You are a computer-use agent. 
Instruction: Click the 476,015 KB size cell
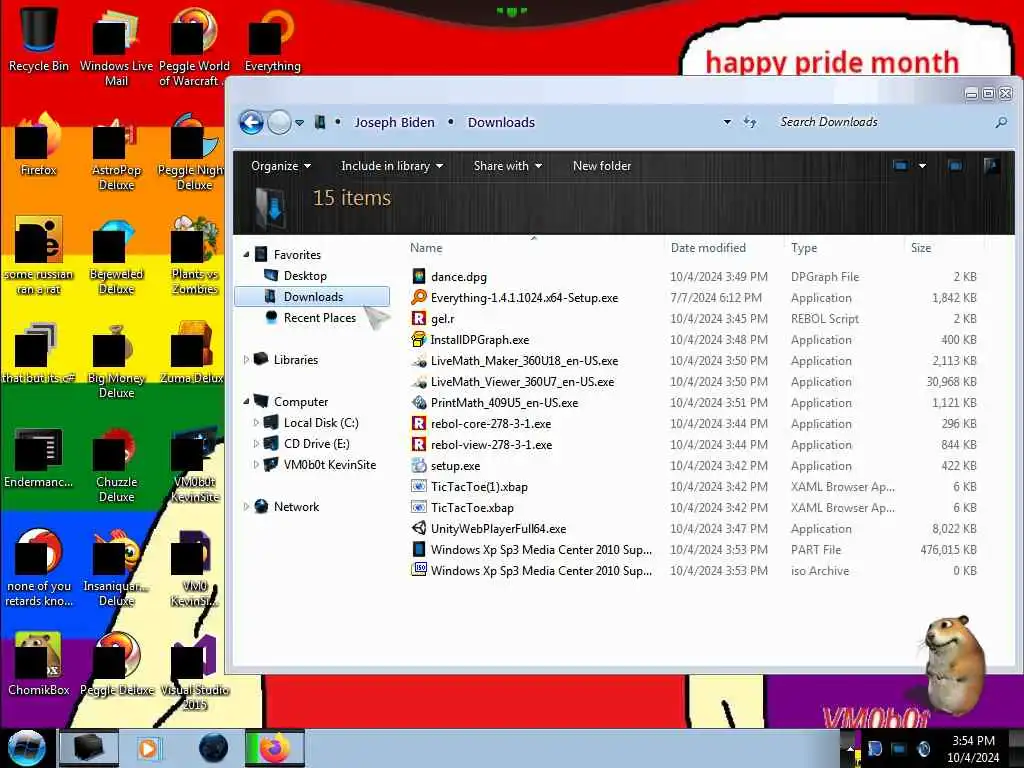pos(948,549)
